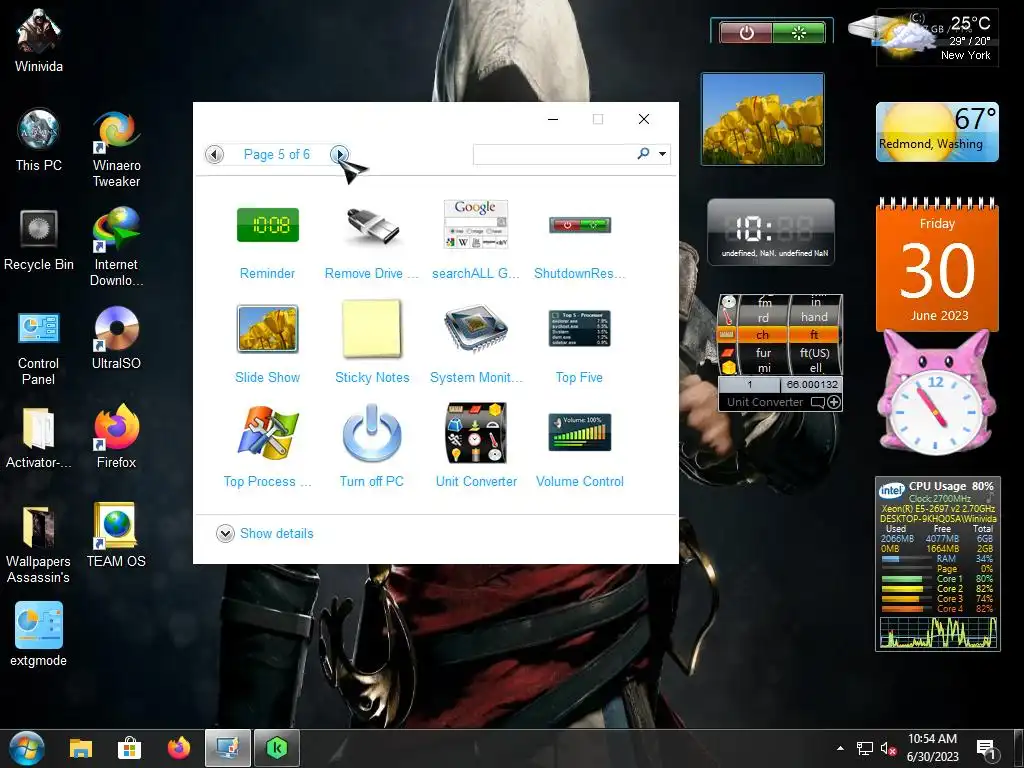Select the 'fur' unit in converter gadget
This screenshot has height=768, width=1024.
click(x=763, y=353)
